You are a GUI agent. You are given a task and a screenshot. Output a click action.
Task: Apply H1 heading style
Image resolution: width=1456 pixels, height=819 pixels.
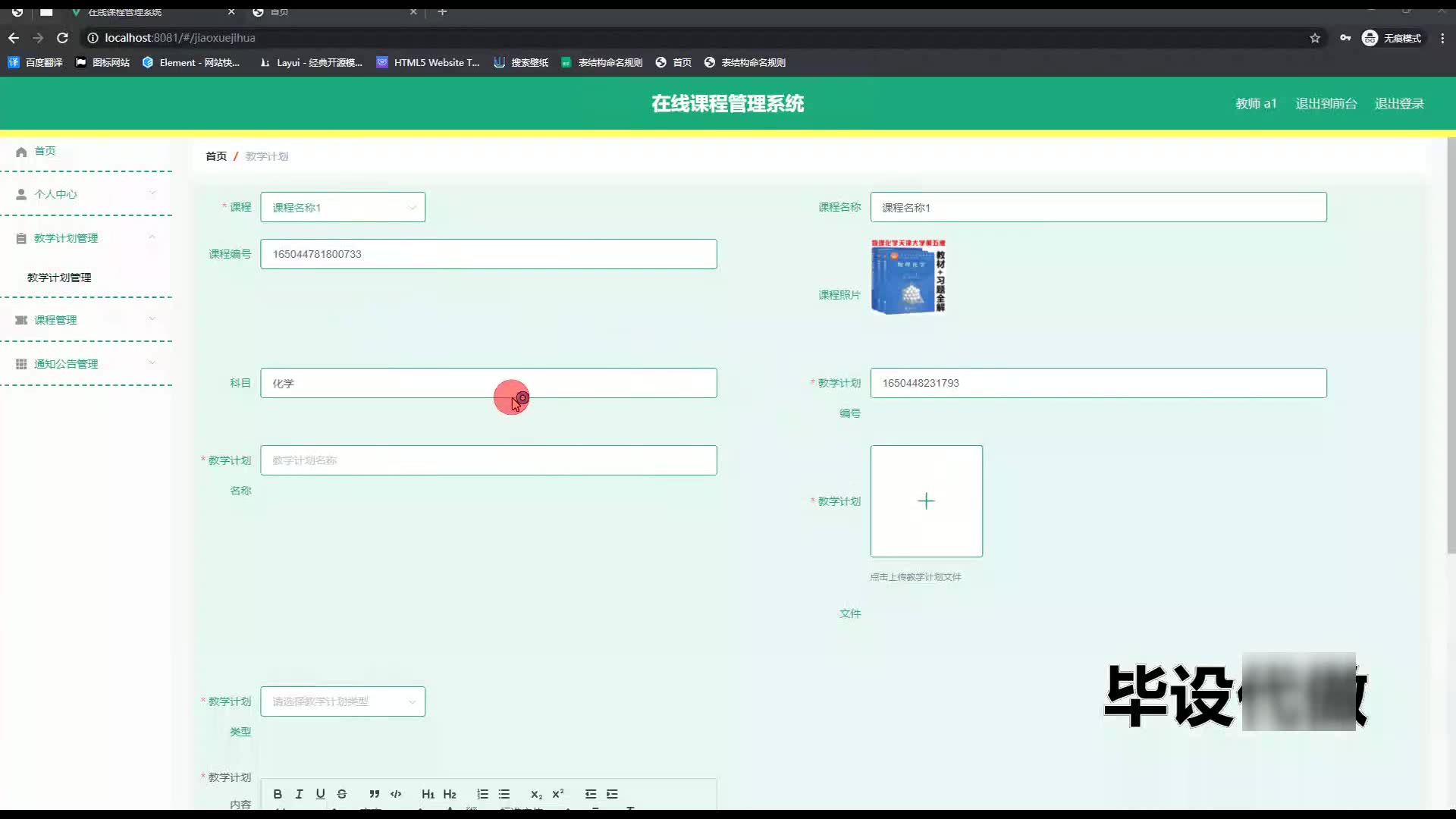point(428,794)
